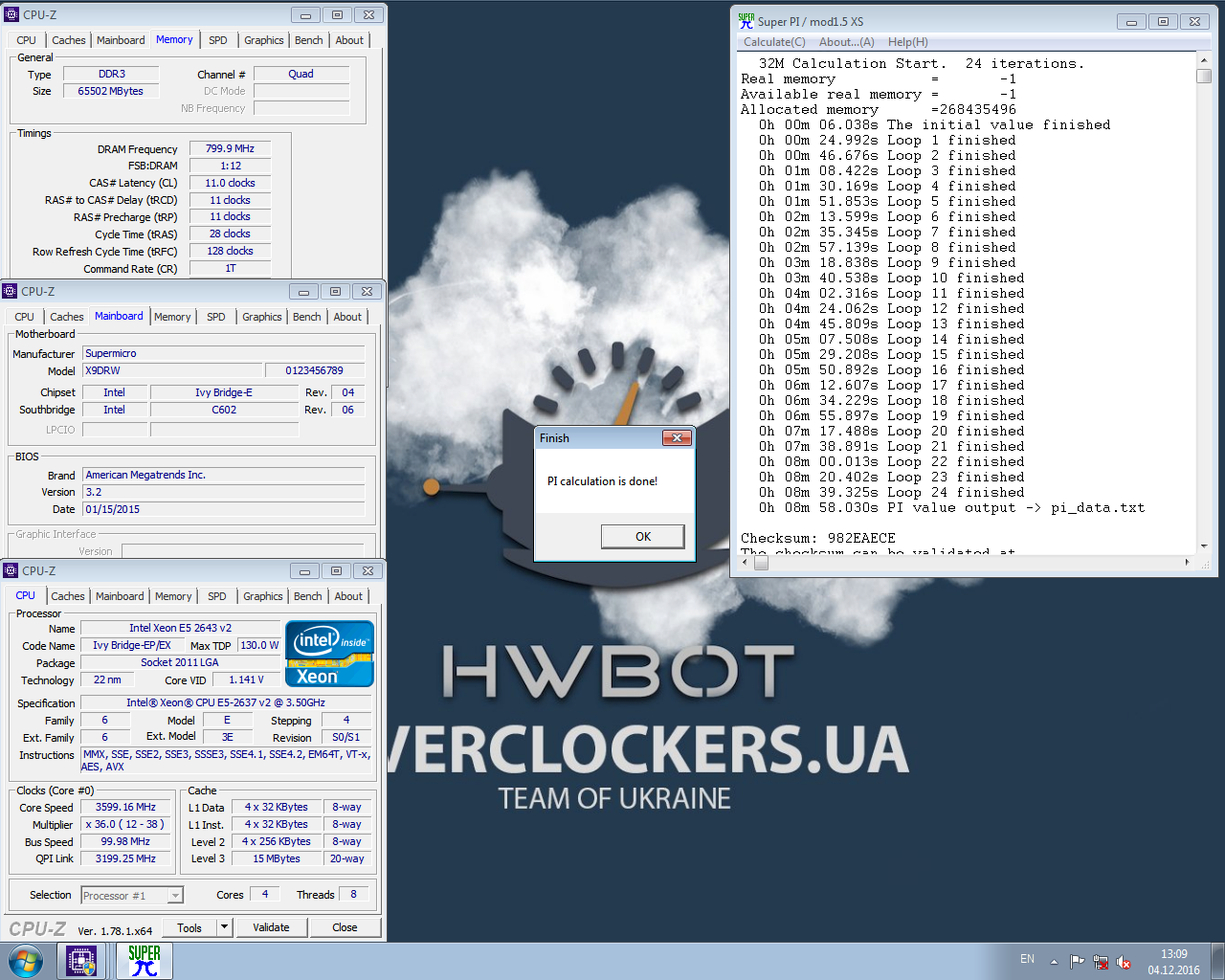Click the BIOS Date 01/15/2015 field
This screenshot has height=980, width=1225.
click(223, 509)
